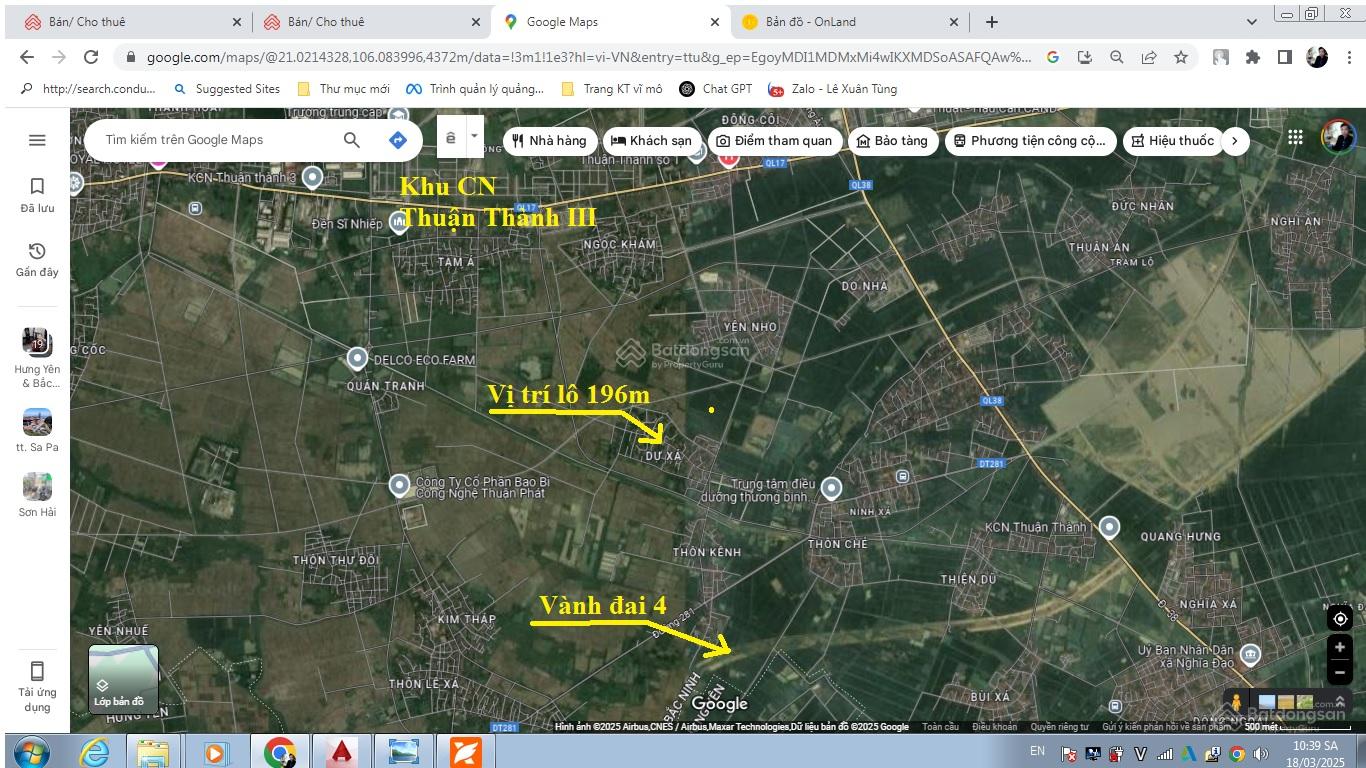Click the Chrome icon on the taskbar
Viewport: 1366px width, 768px height.
tap(279, 751)
